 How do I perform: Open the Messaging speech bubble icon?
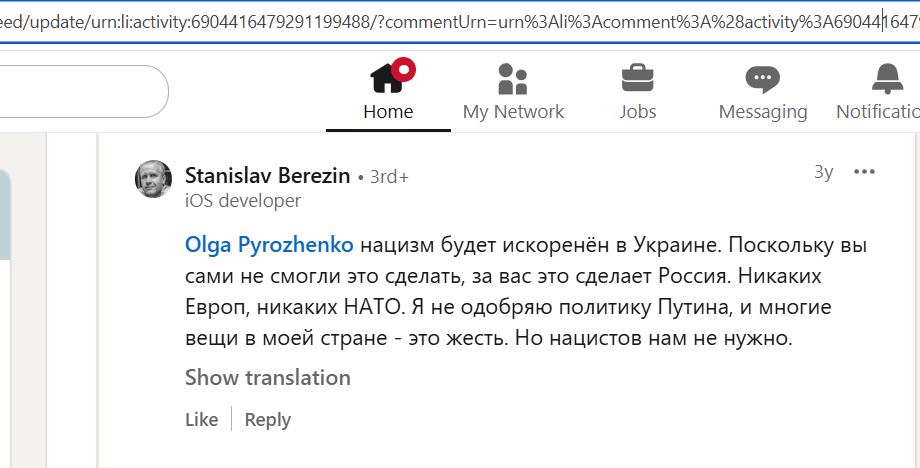[x=762, y=77]
